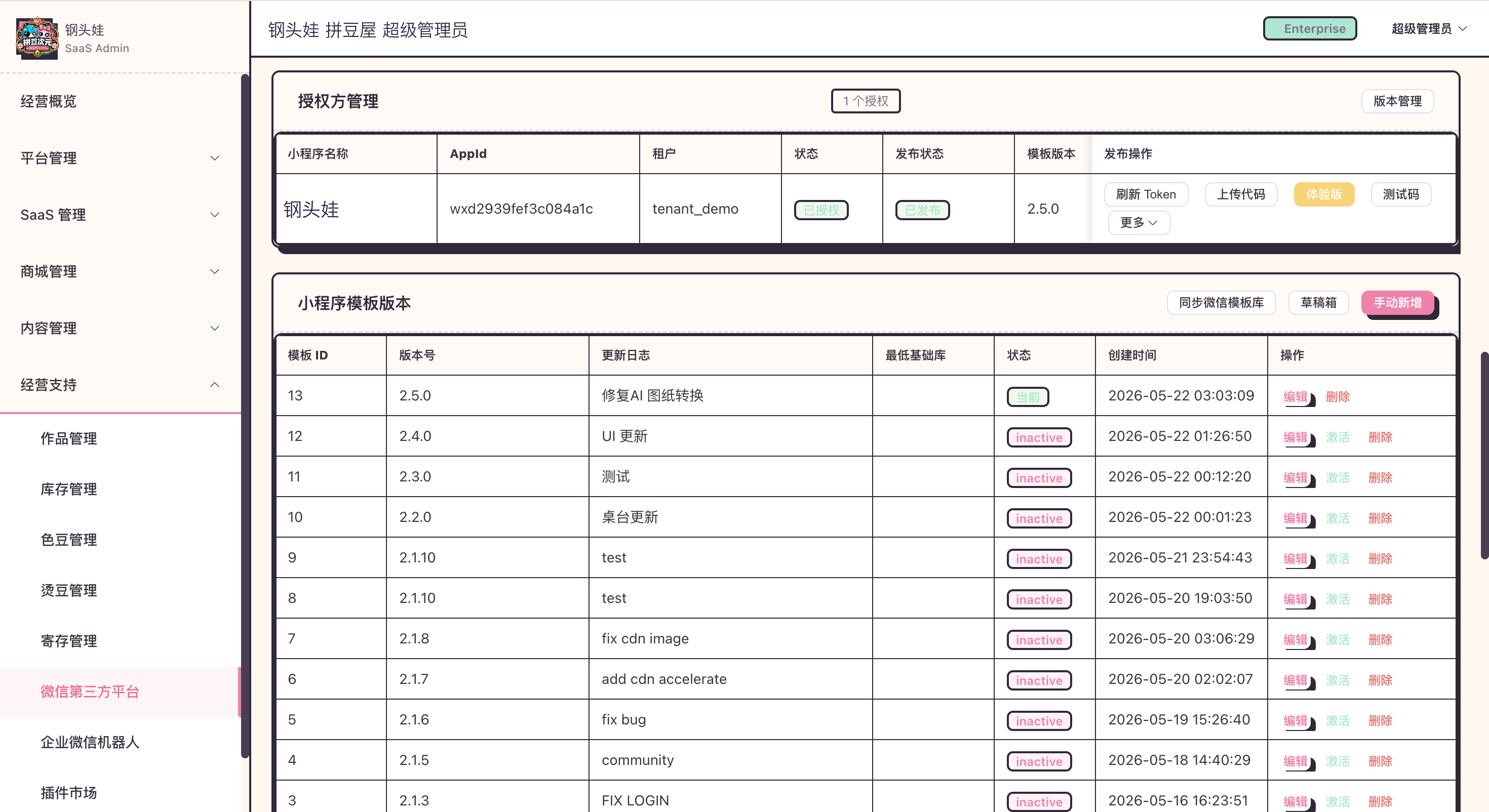The width and height of the screenshot is (1489, 812).
Task: Edit template version 2.2.0
Action: pos(1296,518)
